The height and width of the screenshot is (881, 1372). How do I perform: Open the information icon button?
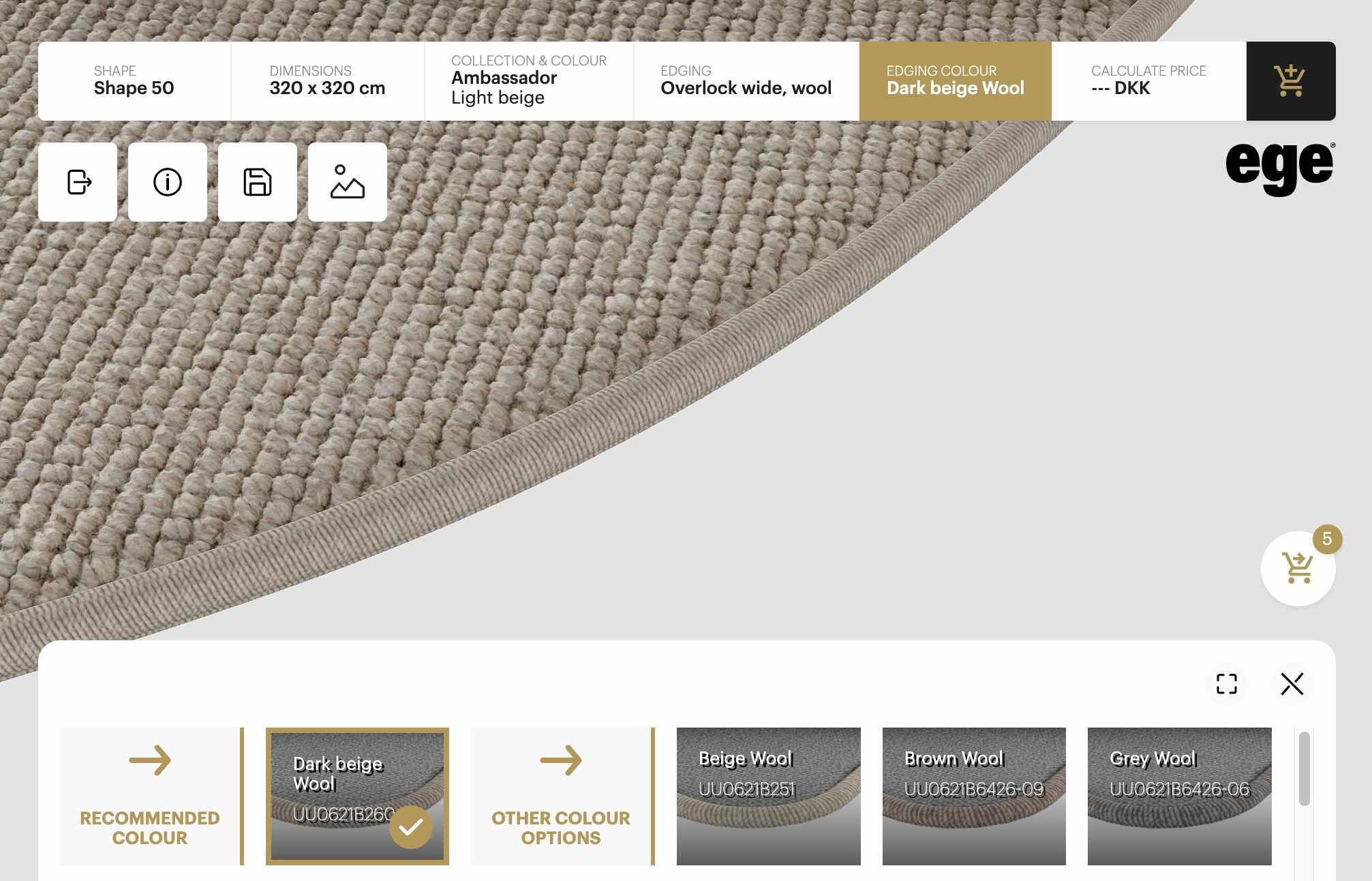click(168, 182)
